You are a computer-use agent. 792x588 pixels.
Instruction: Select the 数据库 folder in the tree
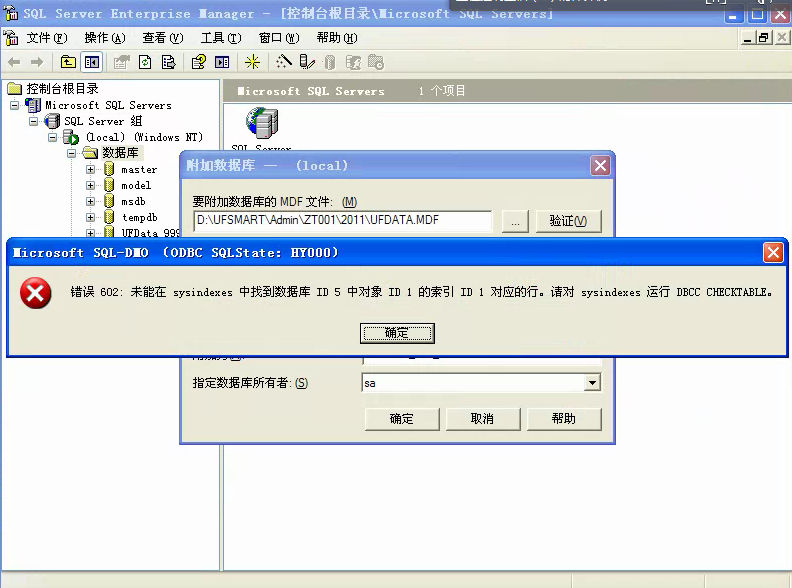click(x=120, y=153)
